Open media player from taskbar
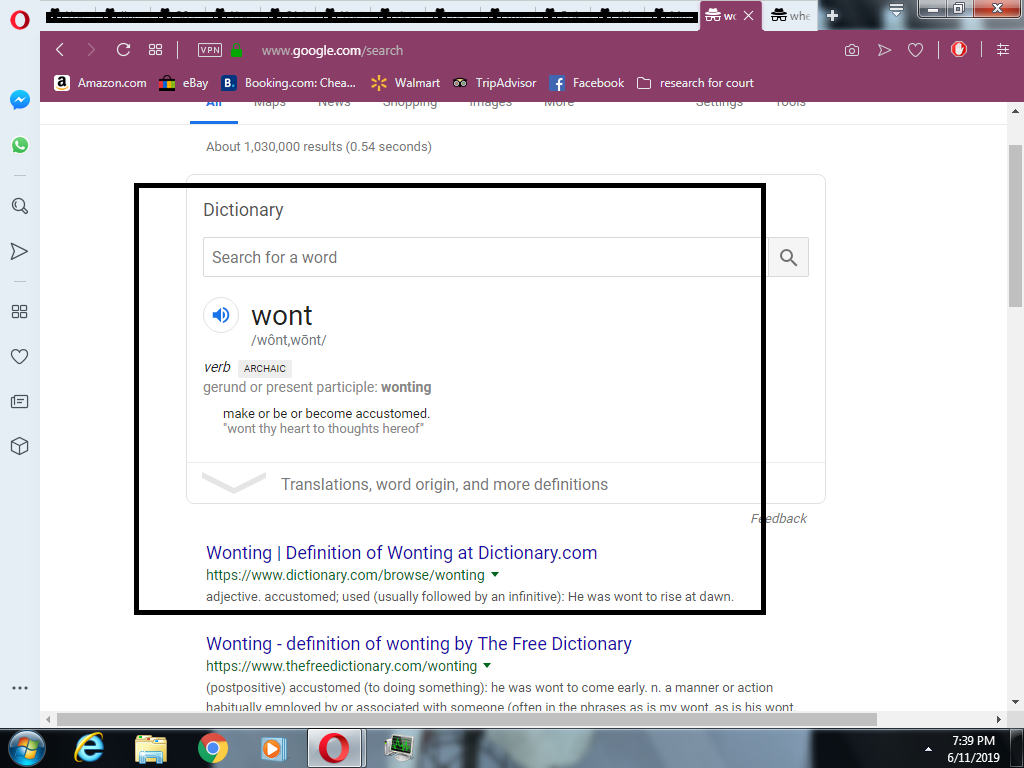 (273, 748)
